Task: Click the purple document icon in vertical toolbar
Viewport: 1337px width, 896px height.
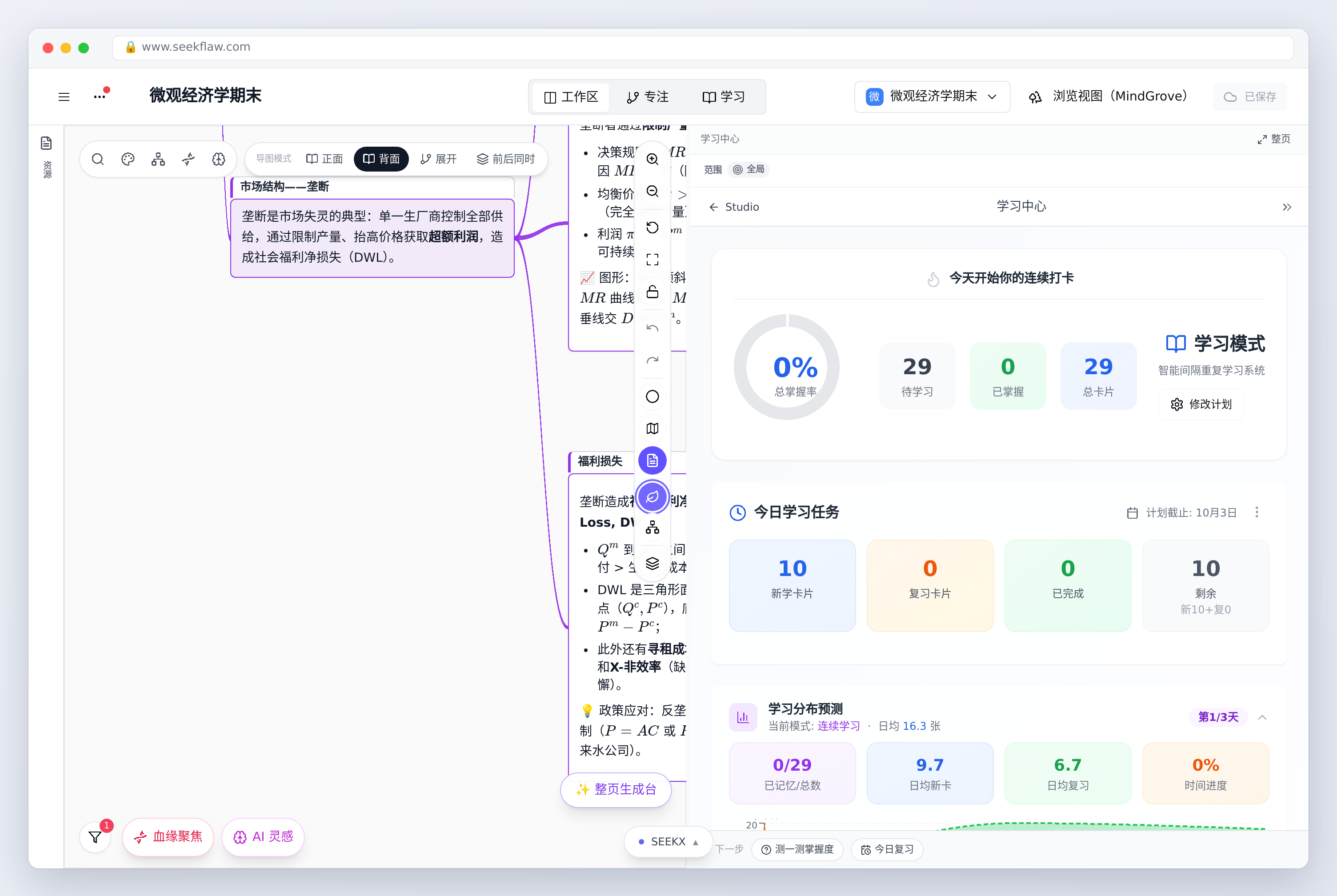Action: (652, 460)
